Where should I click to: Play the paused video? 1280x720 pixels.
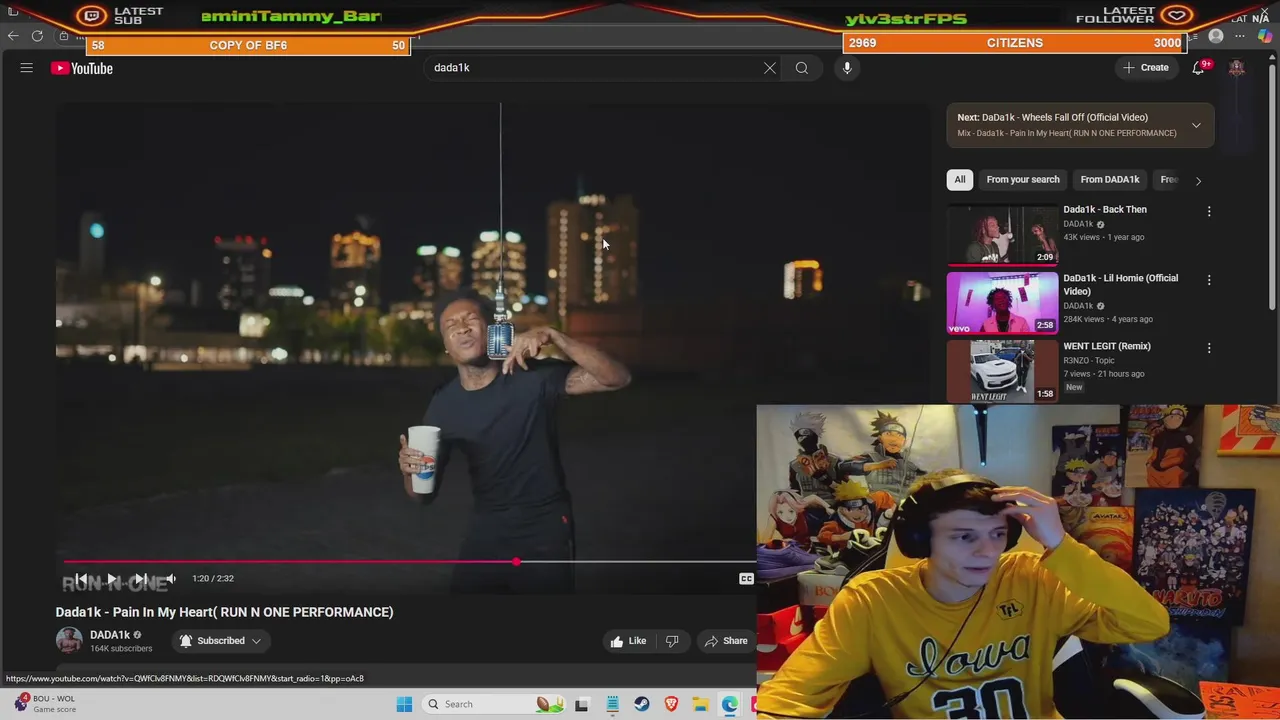click(112, 578)
